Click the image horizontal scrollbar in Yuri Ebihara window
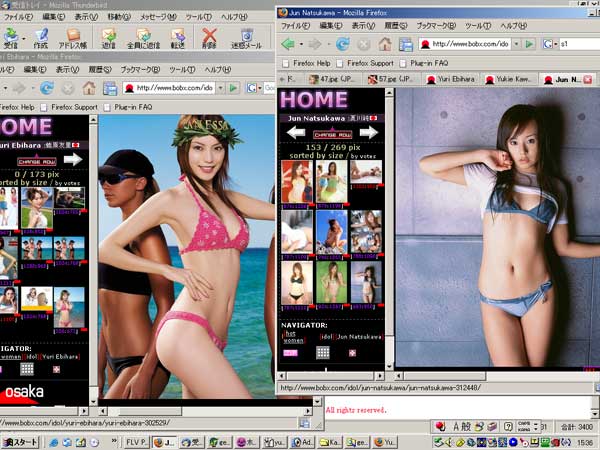Viewport: 600px width, 450px height. (204, 411)
